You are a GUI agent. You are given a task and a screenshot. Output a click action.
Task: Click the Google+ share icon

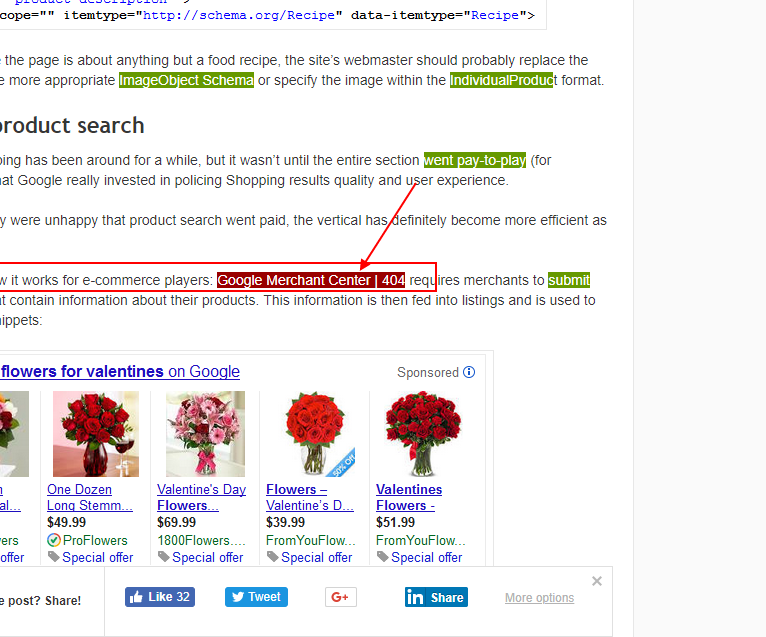click(x=340, y=597)
